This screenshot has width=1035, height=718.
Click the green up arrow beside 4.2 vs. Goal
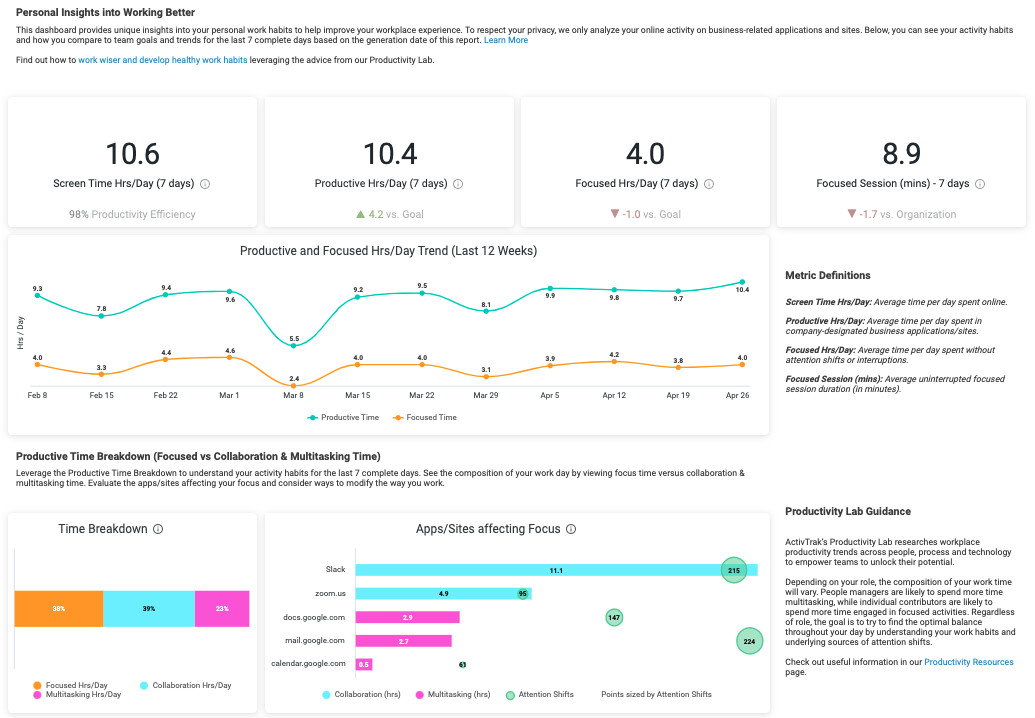(x=360, y=214)
